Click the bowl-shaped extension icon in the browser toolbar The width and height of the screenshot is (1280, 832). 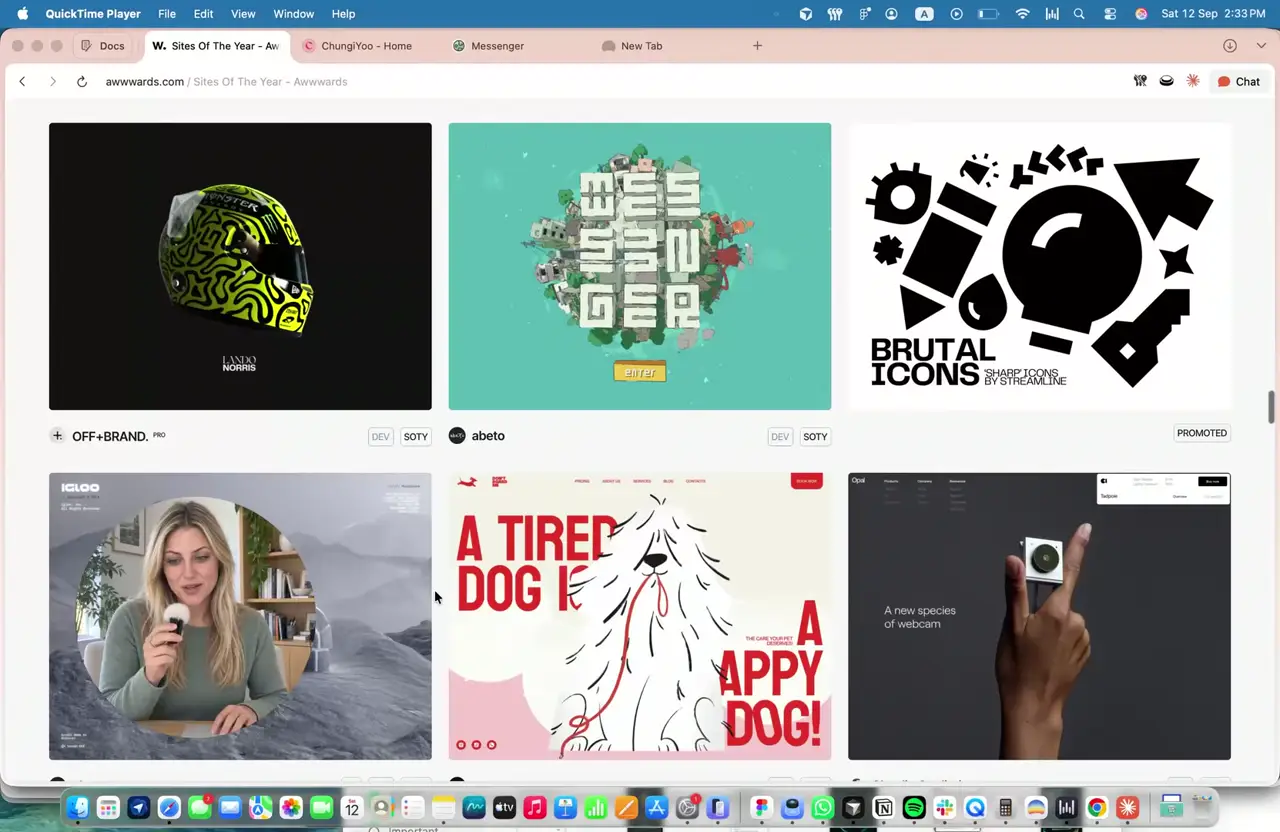coord(1166,81)
